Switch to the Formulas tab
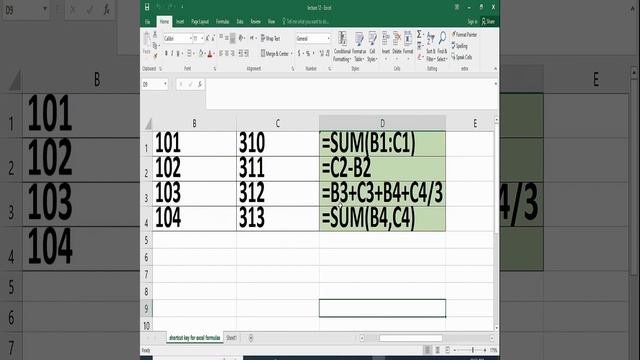The height and width of the screenshot is (360, 640). [222, 21]
